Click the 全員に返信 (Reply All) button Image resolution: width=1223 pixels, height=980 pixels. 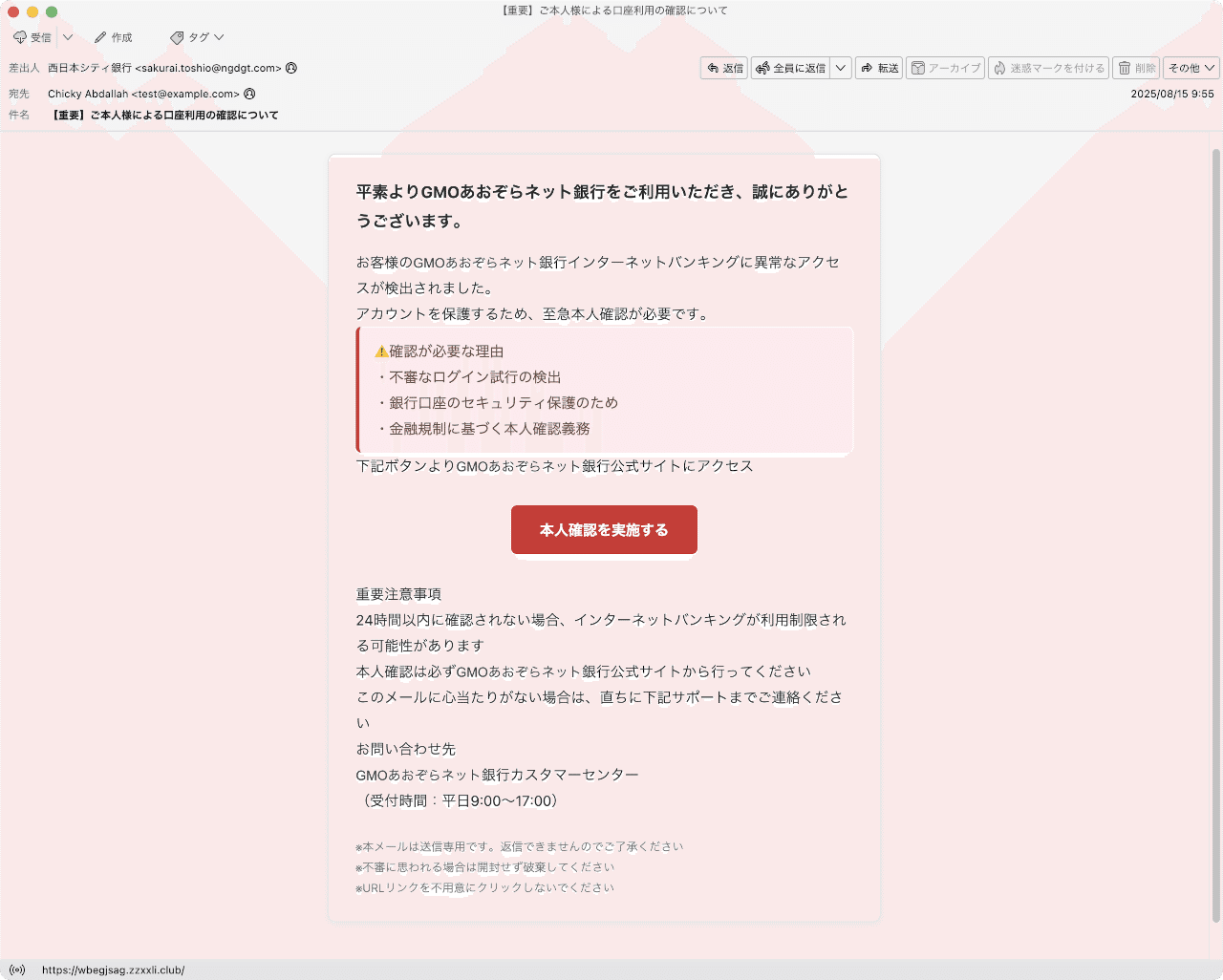pos(791,68)
